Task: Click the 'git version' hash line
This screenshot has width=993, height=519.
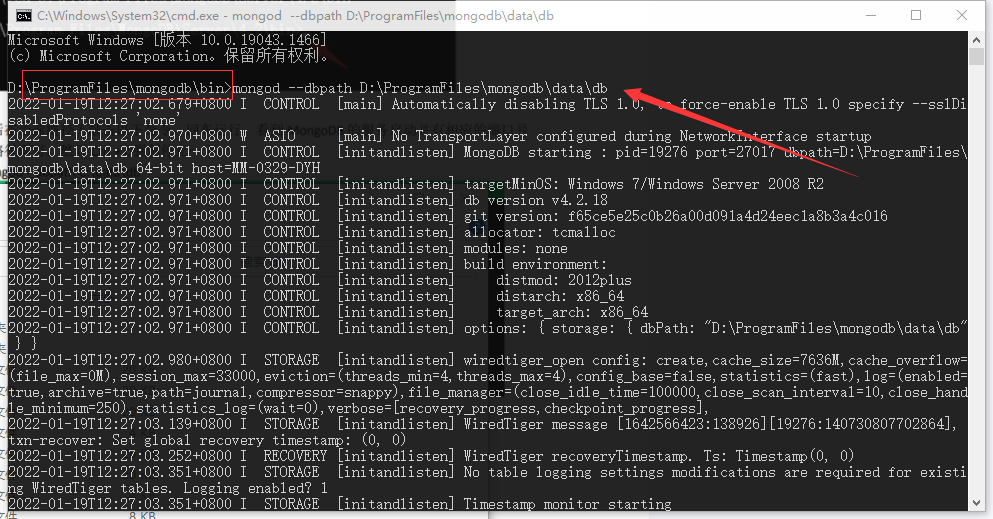Action: point(675,216)
